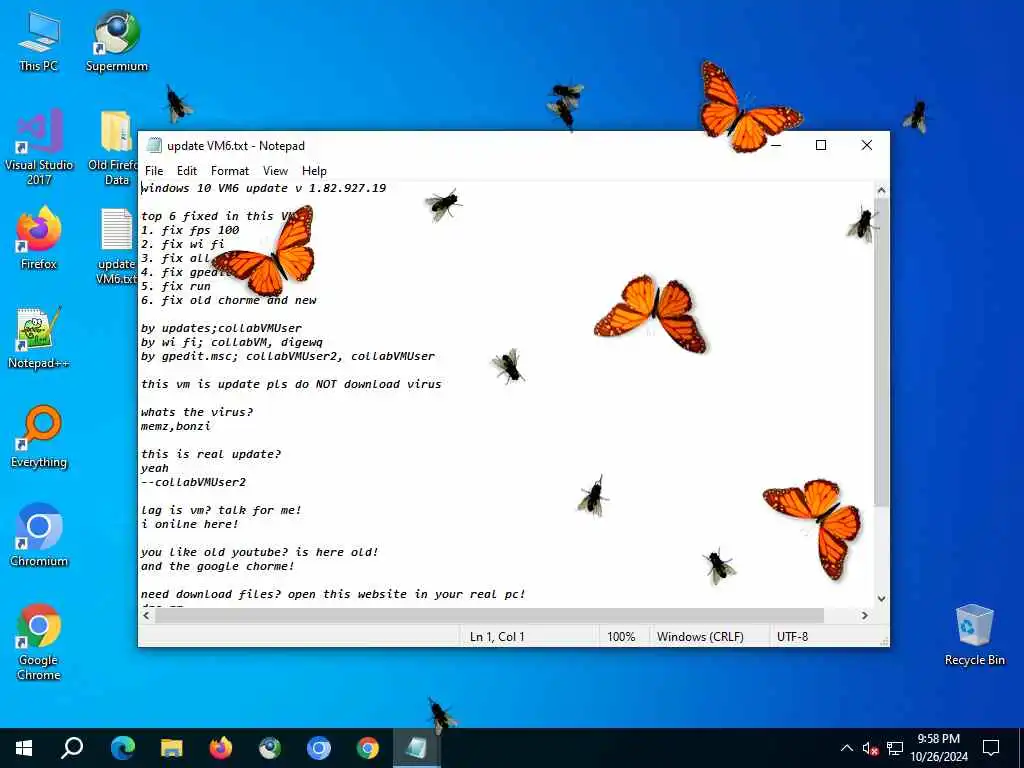The height and width of the screenshot is (768, 1024).
Task: Click the line 'this is real update?'
Action: point(211,454)
